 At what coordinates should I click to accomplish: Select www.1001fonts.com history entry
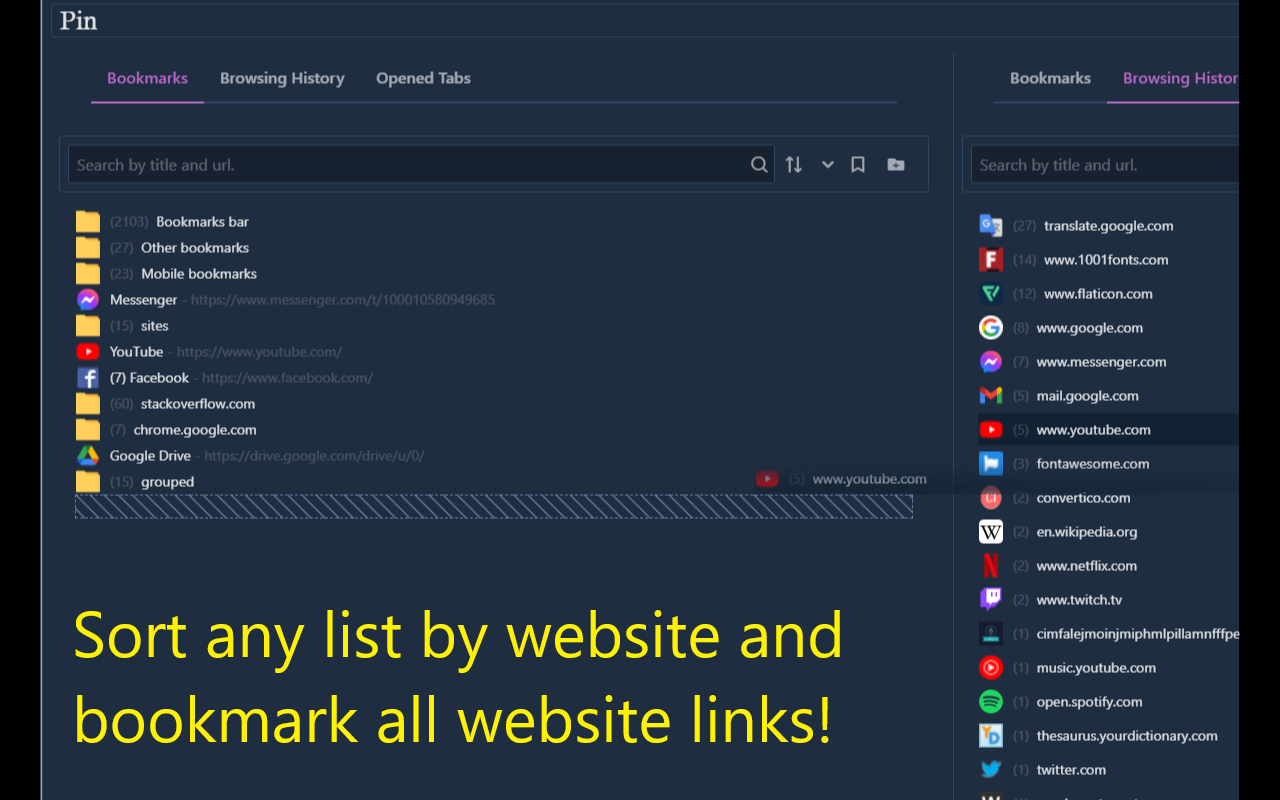coord(1108,260)
